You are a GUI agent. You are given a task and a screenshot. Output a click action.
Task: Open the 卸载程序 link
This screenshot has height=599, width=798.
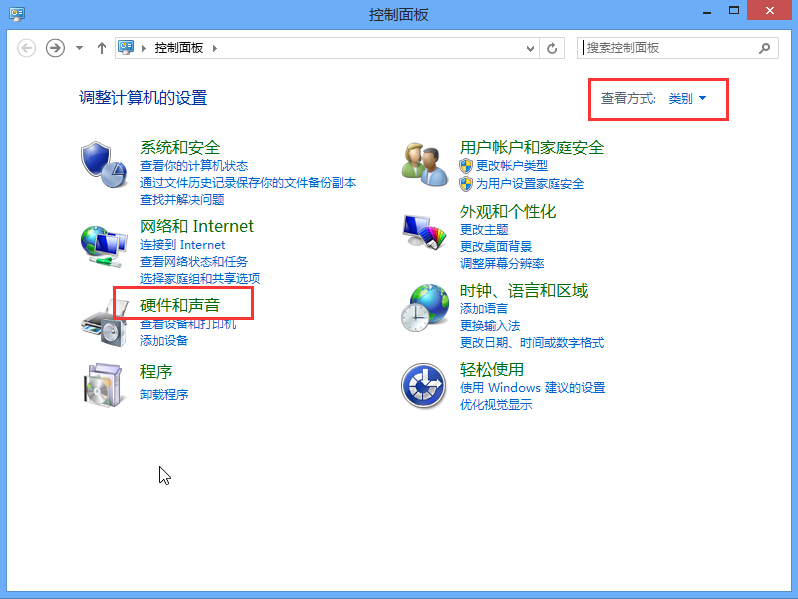[164, 394]
